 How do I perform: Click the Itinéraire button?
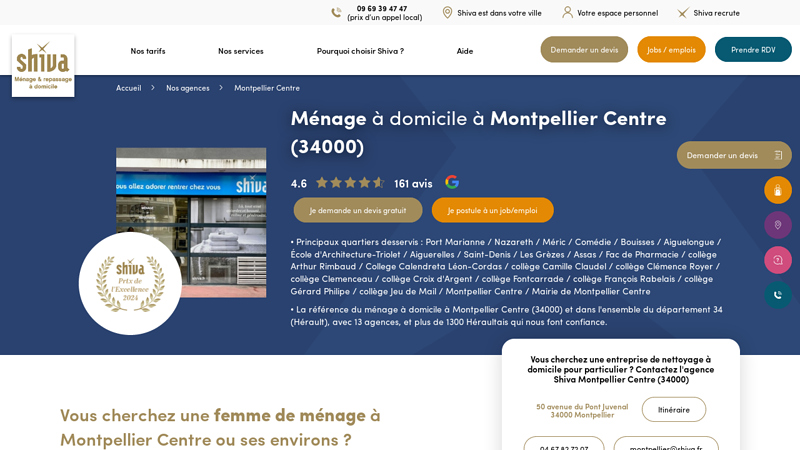(673, 410)
